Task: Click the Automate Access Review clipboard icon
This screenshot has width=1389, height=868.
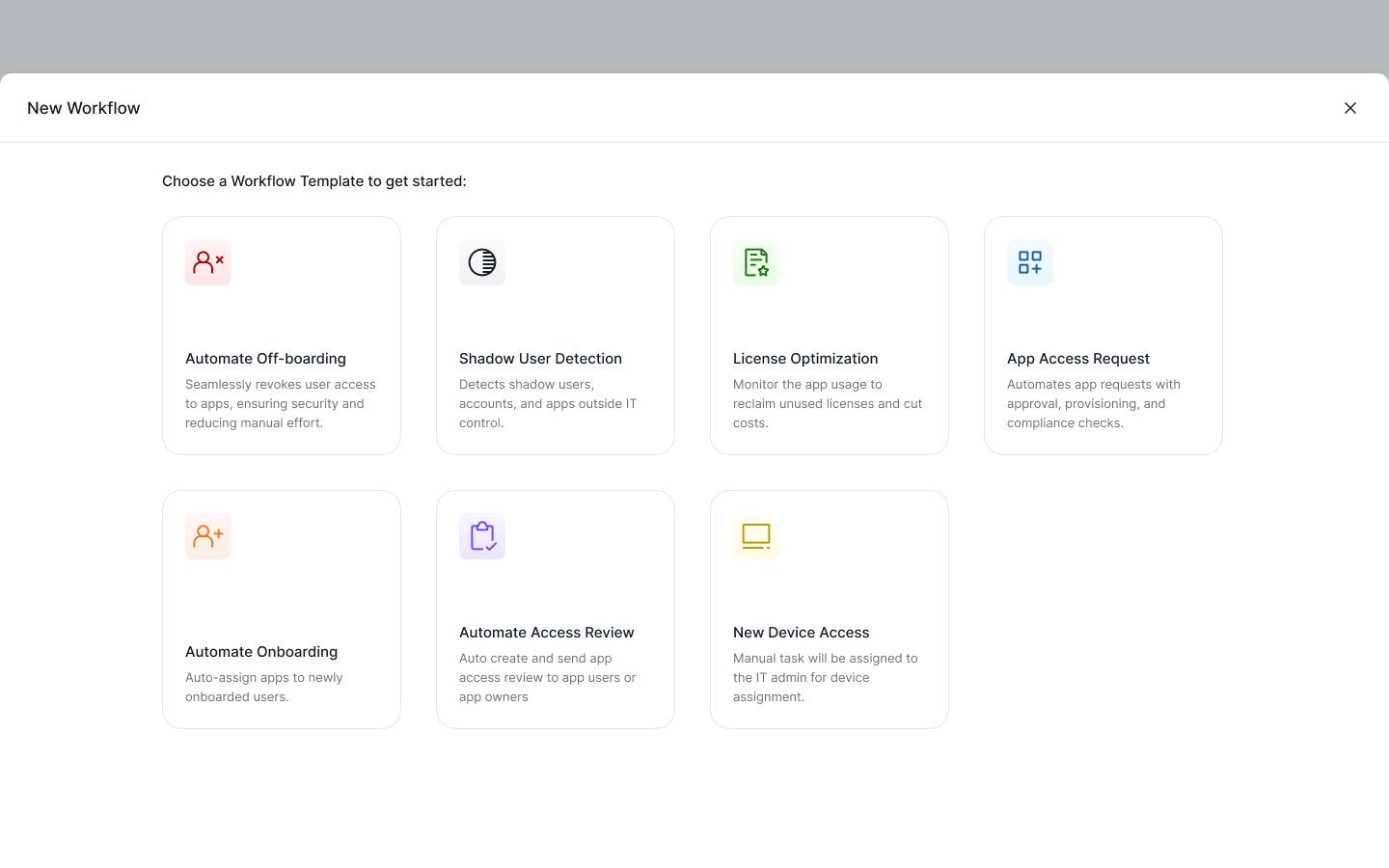Action: pos(482,536)
